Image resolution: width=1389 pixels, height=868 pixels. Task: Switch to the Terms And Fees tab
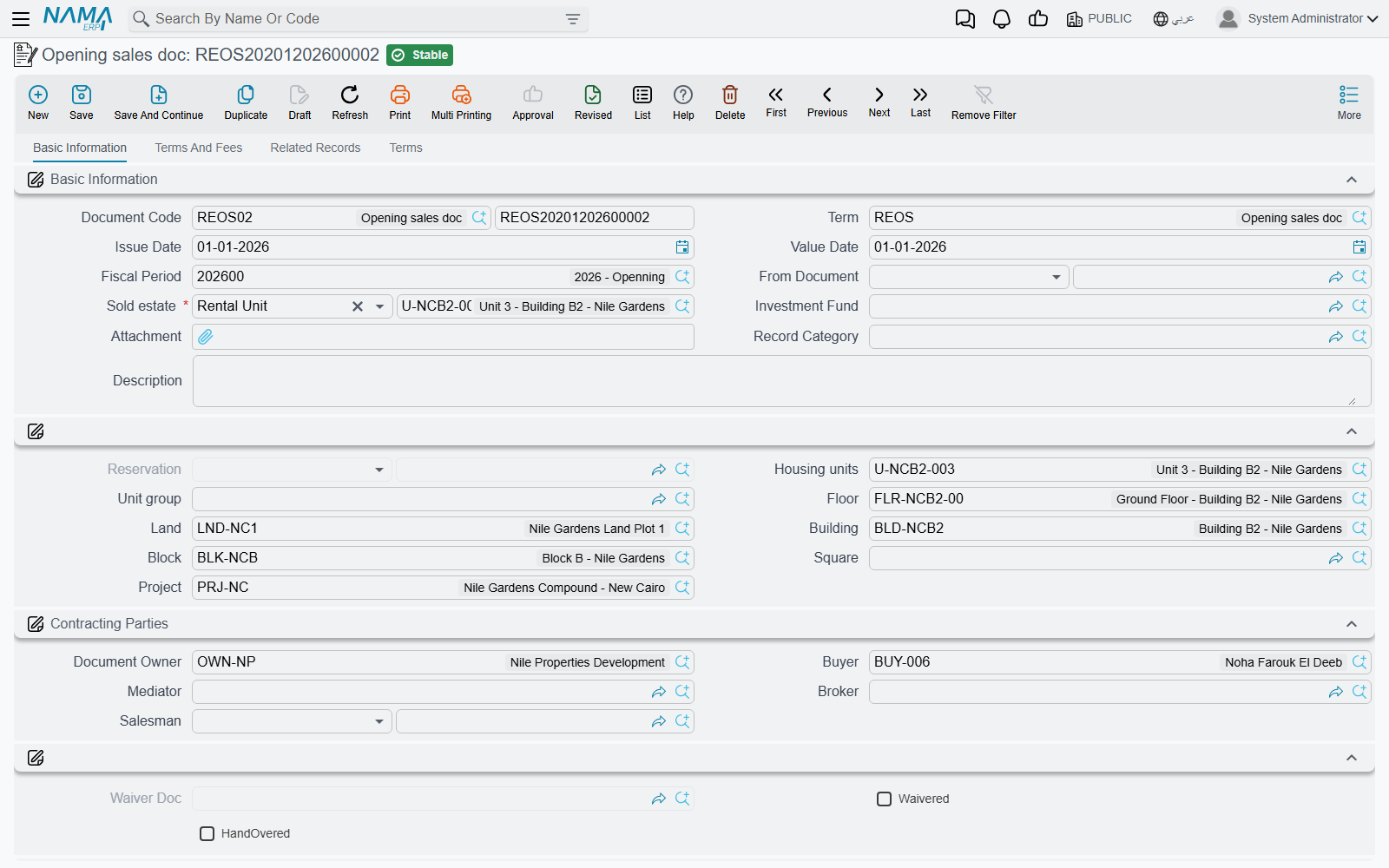point(199,148)
